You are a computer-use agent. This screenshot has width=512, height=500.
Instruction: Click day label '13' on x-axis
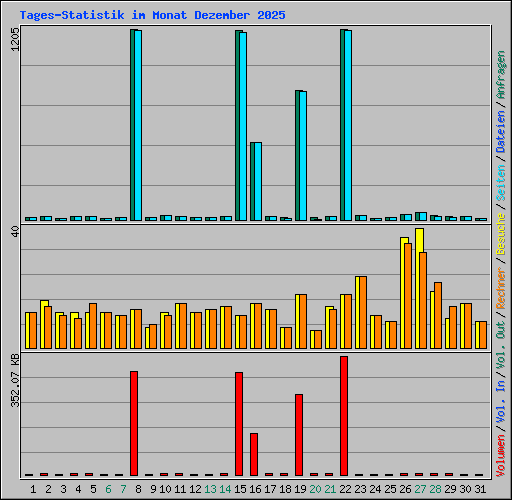(x=210, y=489)
